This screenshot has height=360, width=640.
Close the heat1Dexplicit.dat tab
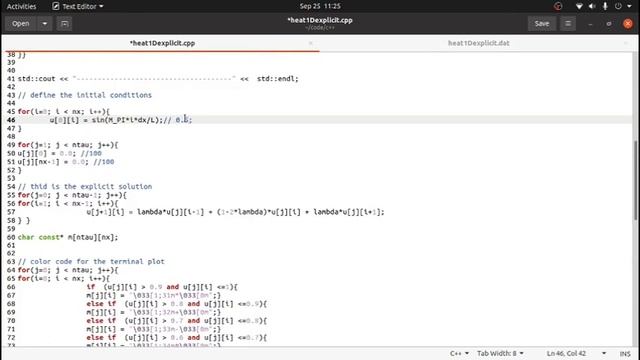point(626,43)
